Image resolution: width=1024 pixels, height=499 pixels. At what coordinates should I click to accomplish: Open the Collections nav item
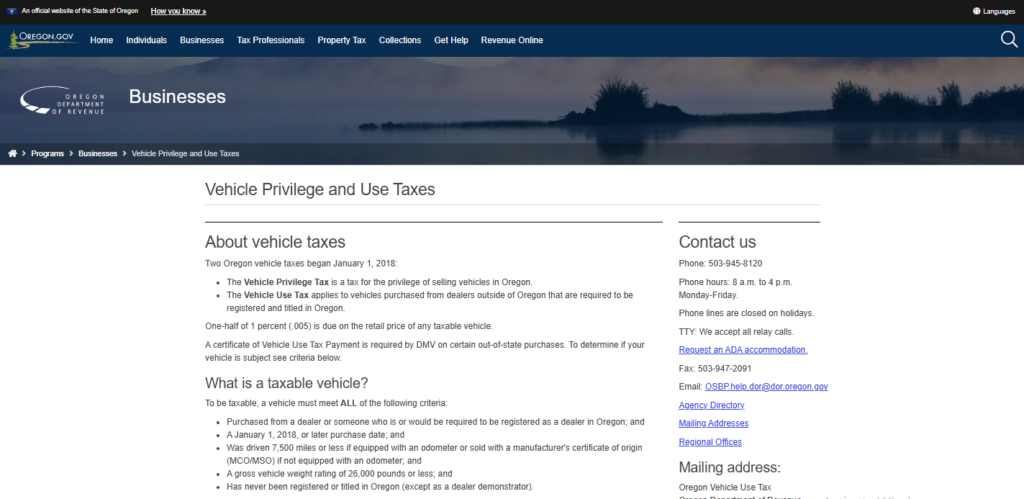pyautogui.click(x=400, y=40)
